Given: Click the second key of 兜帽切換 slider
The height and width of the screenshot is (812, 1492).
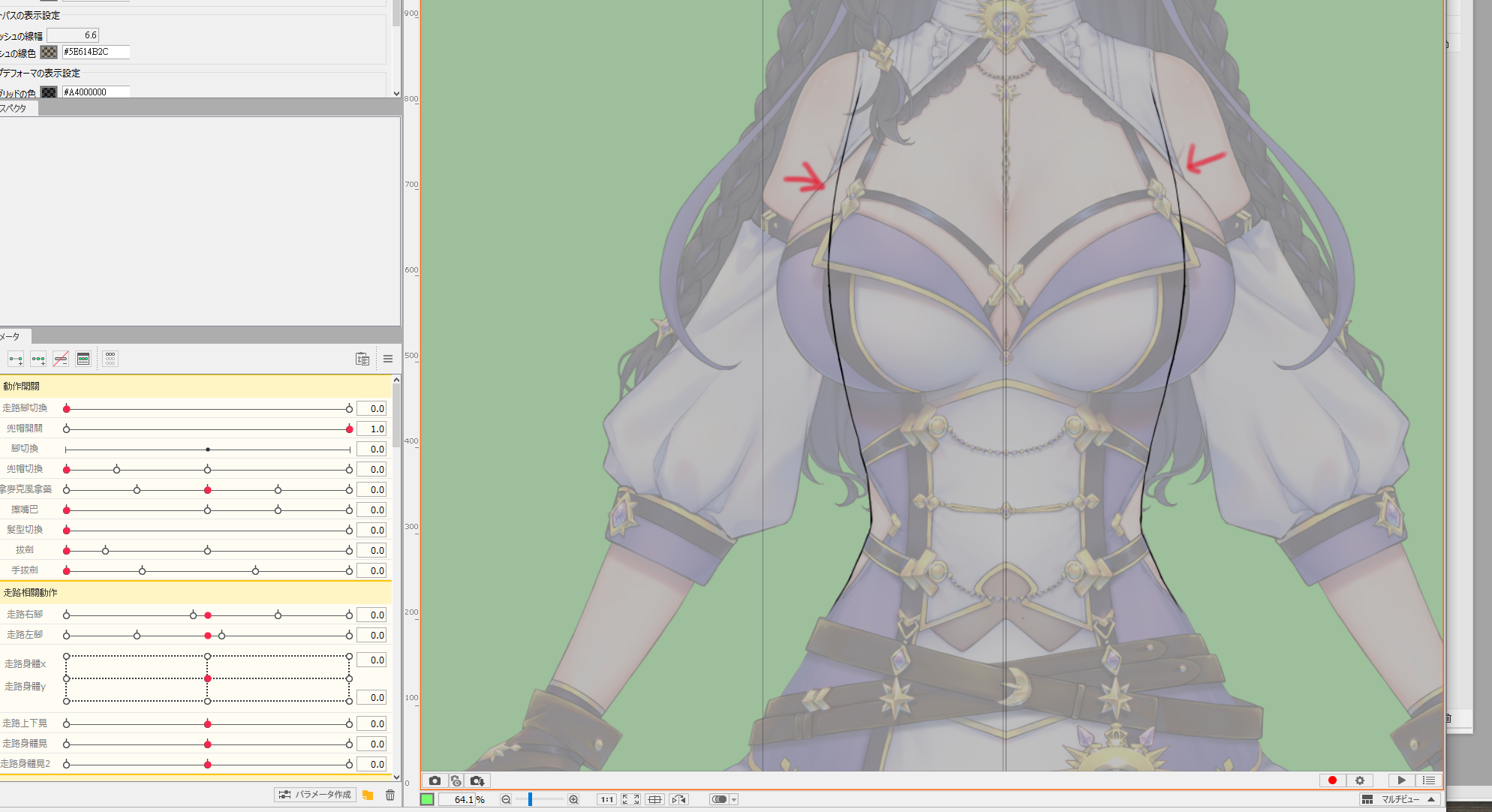Looking at the screenshot, I should click(x=116, y=470).
